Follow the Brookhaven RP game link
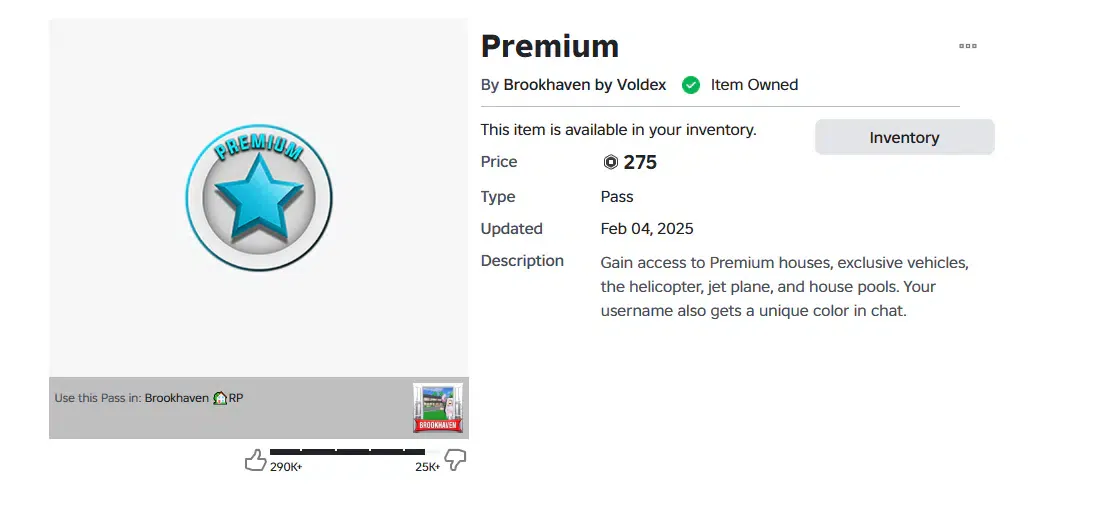The height and width of the screenshot is (514, 1099). (194, 398)
